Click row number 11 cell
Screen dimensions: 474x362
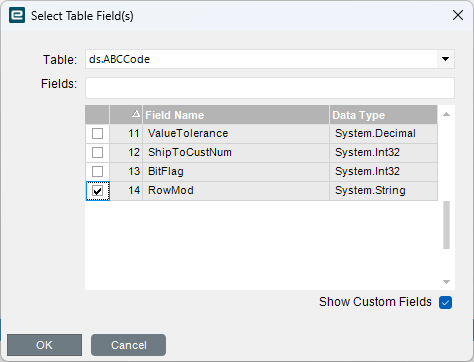click(x=126, y=134)
